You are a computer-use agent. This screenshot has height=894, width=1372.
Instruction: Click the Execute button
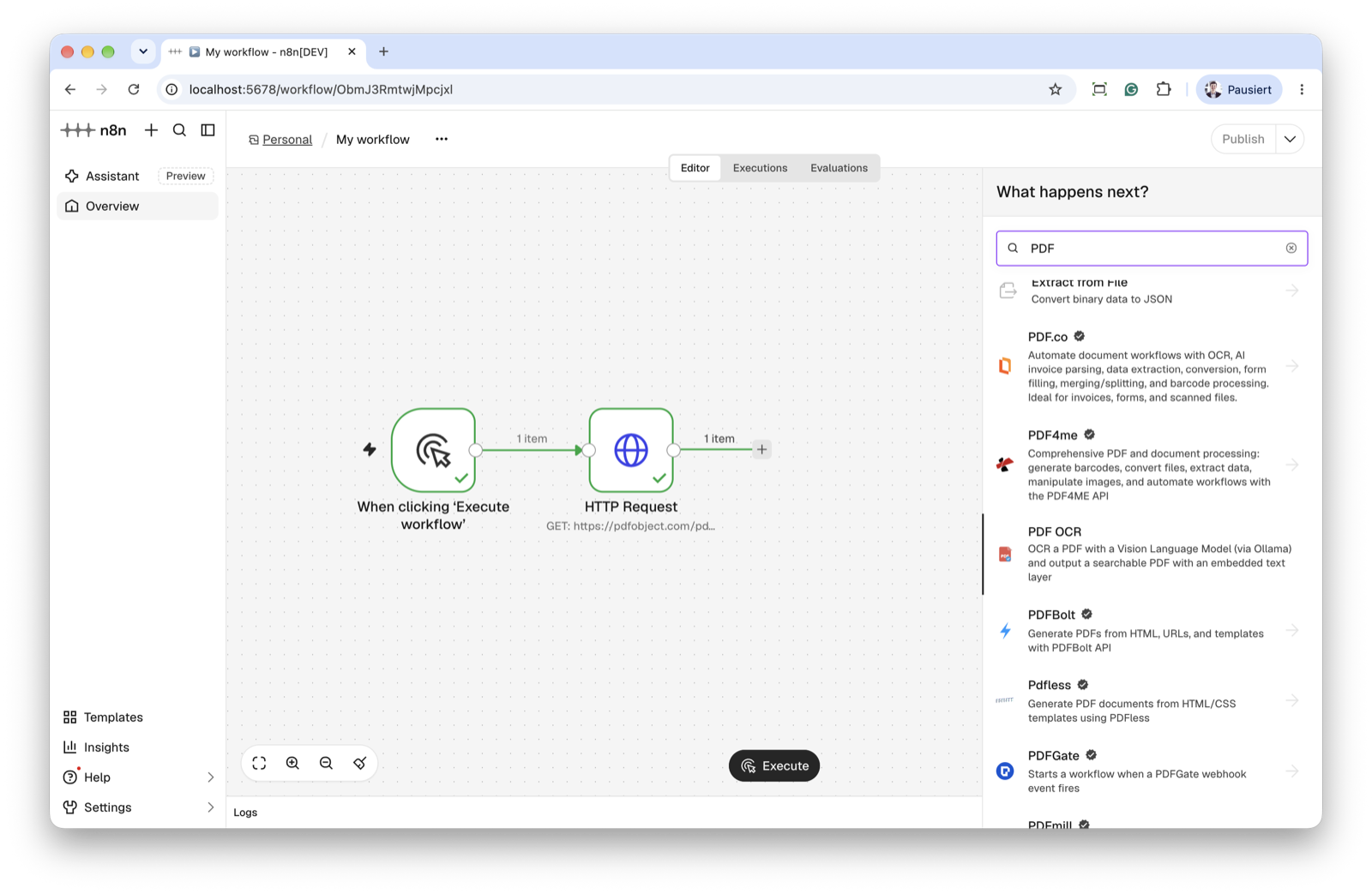(x=774, y=766)
